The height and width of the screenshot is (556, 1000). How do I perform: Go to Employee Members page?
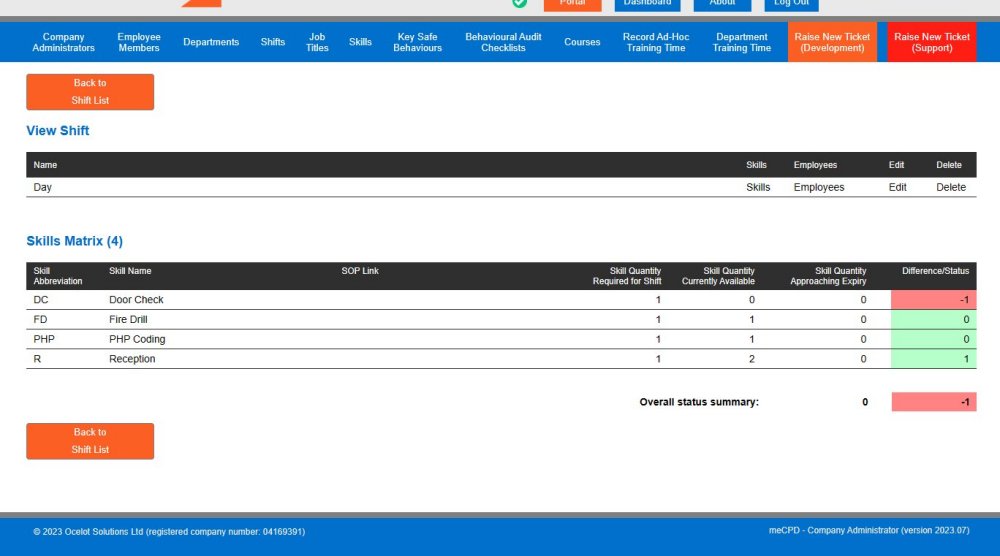139,42
